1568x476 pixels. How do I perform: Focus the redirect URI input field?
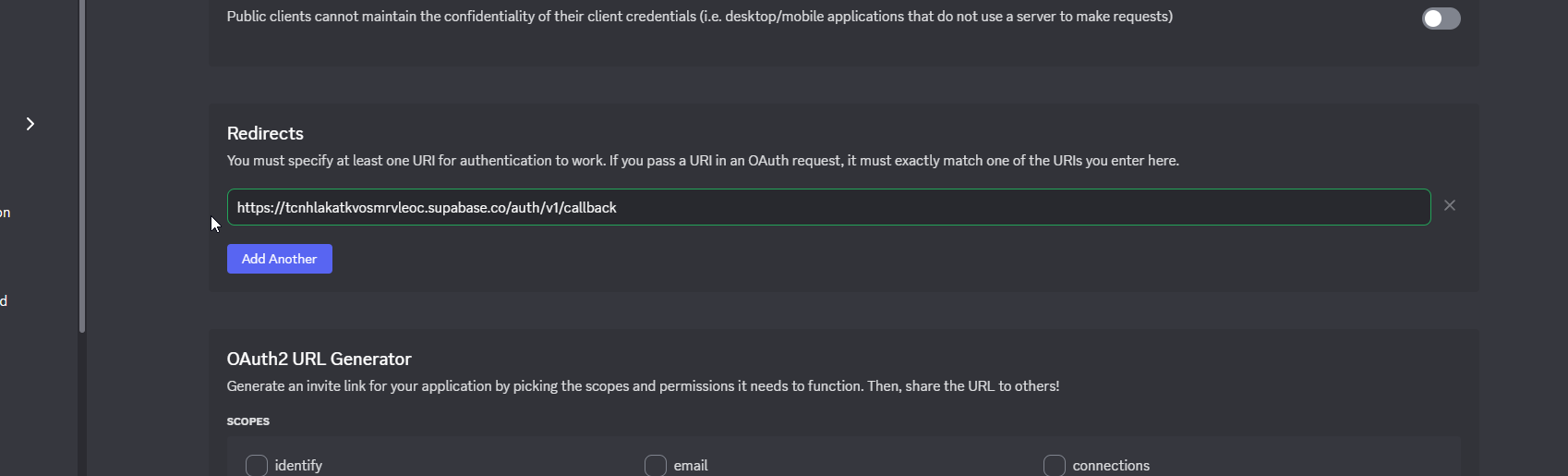[x=828, y=207]
